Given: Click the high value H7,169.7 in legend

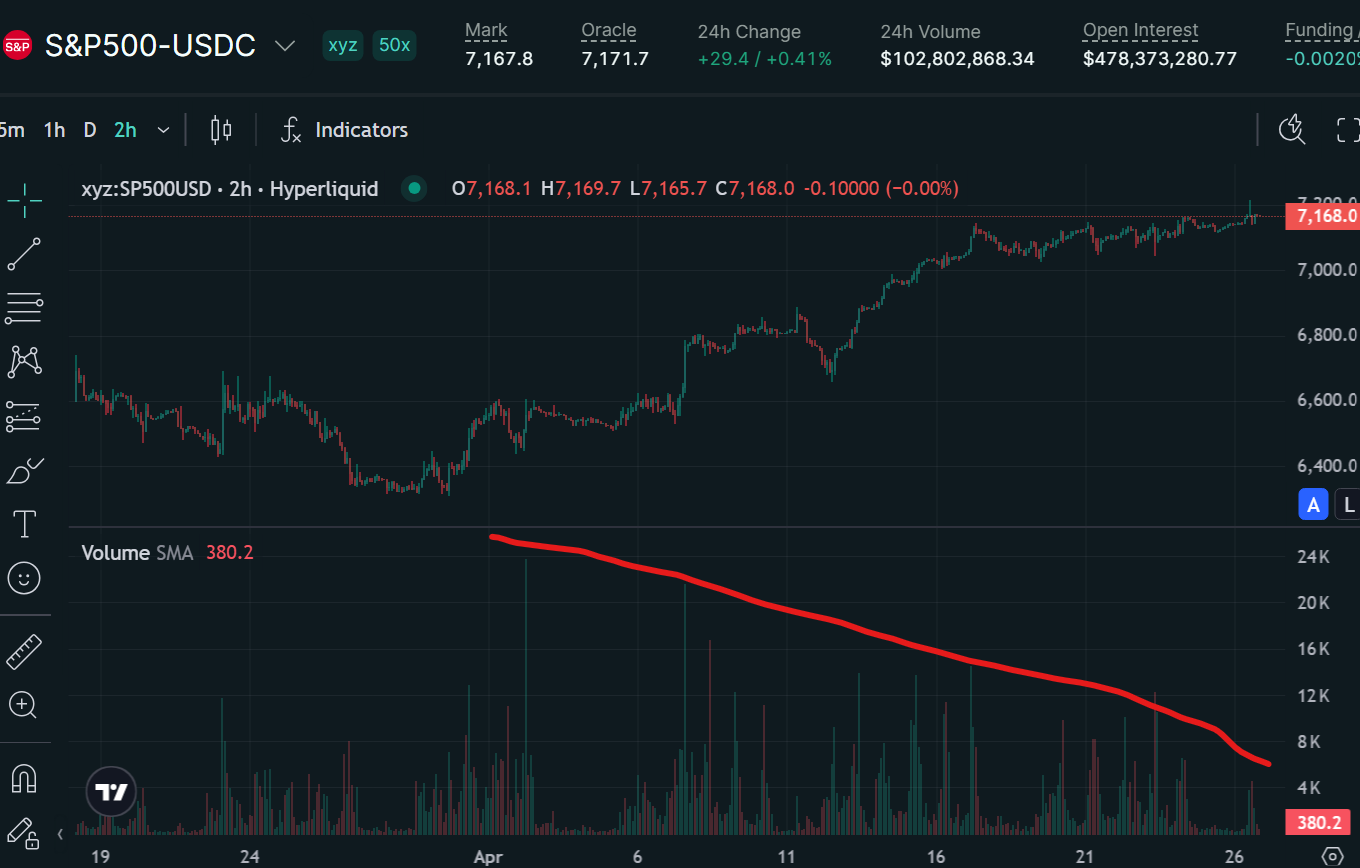Looking at the screenshot, I should pos(581,188).
